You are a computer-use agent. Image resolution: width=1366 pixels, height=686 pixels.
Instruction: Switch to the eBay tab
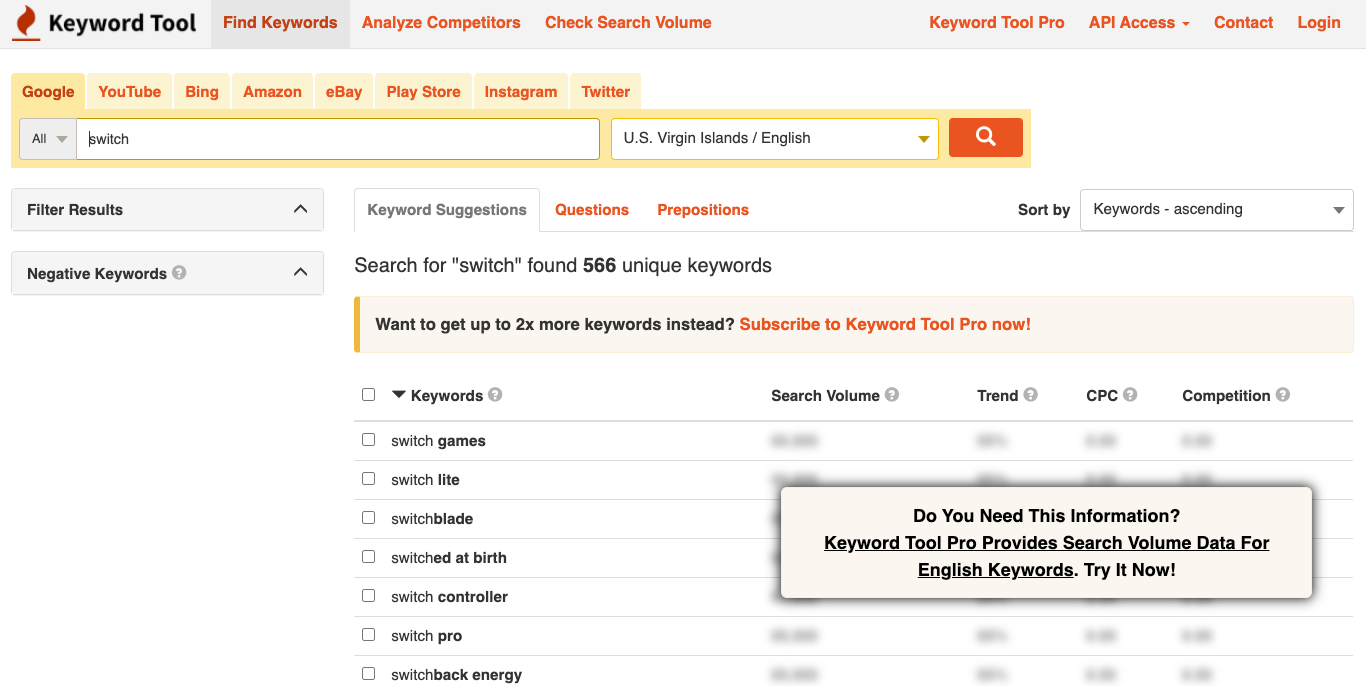coord(344,91)
